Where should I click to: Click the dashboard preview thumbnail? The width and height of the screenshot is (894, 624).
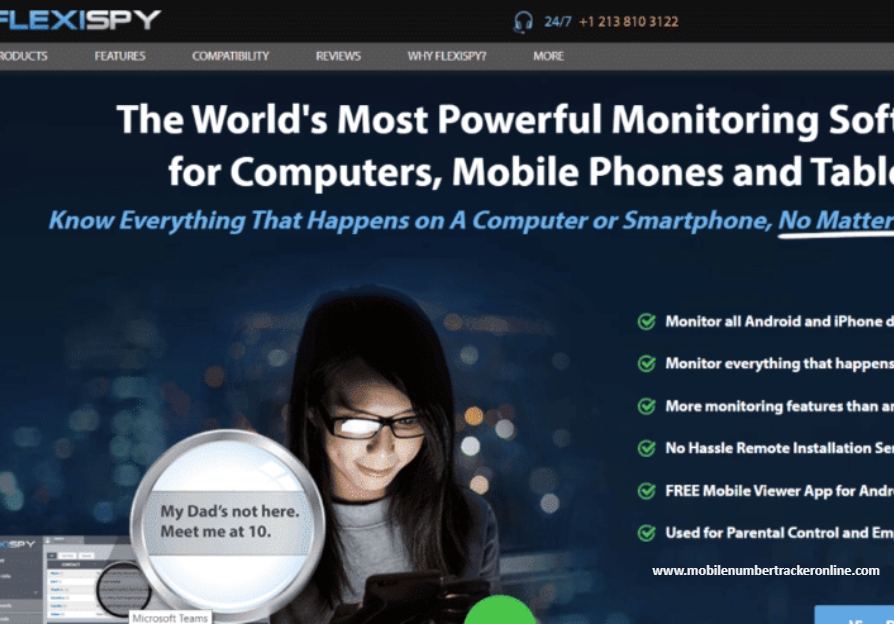coord(66,579)
